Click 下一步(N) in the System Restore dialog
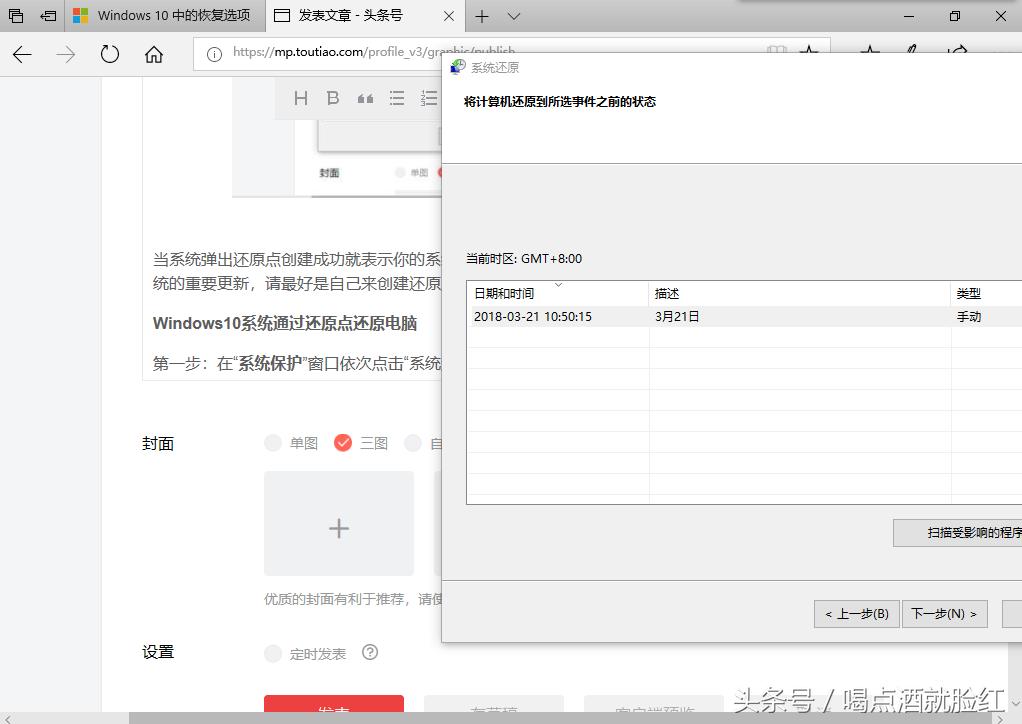 pyautogui.click(x=944, y=613)
